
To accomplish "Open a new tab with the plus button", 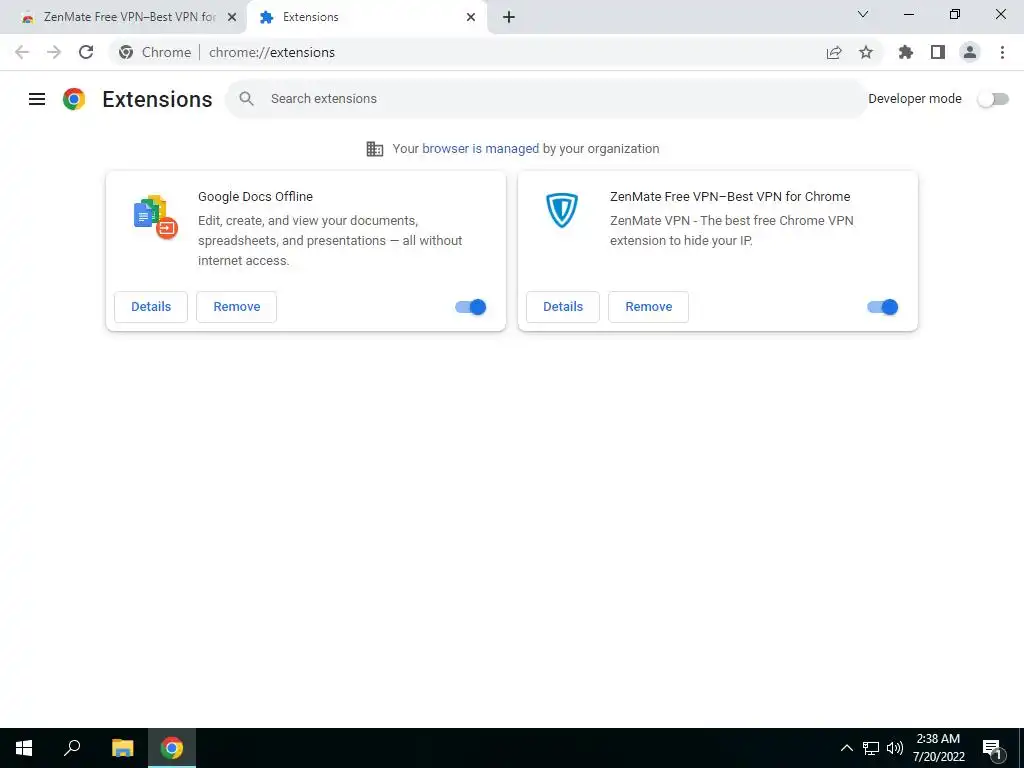I will [509, 17].
